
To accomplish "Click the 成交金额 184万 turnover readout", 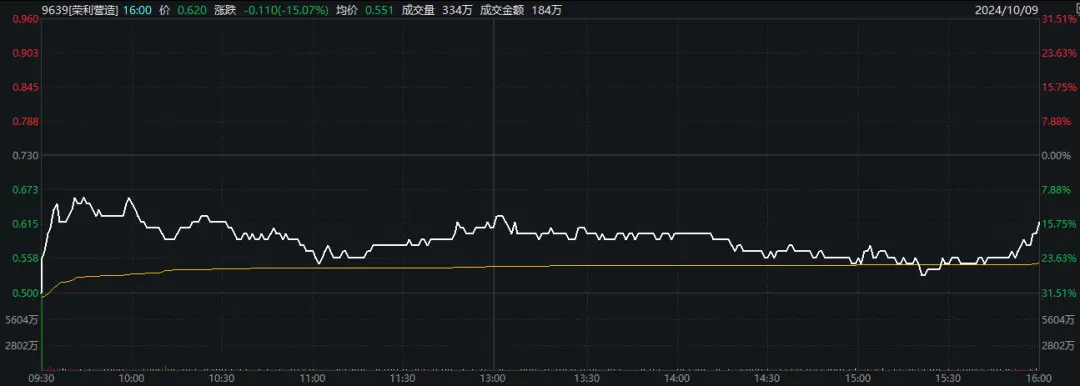I will click(x=521, y=10).
